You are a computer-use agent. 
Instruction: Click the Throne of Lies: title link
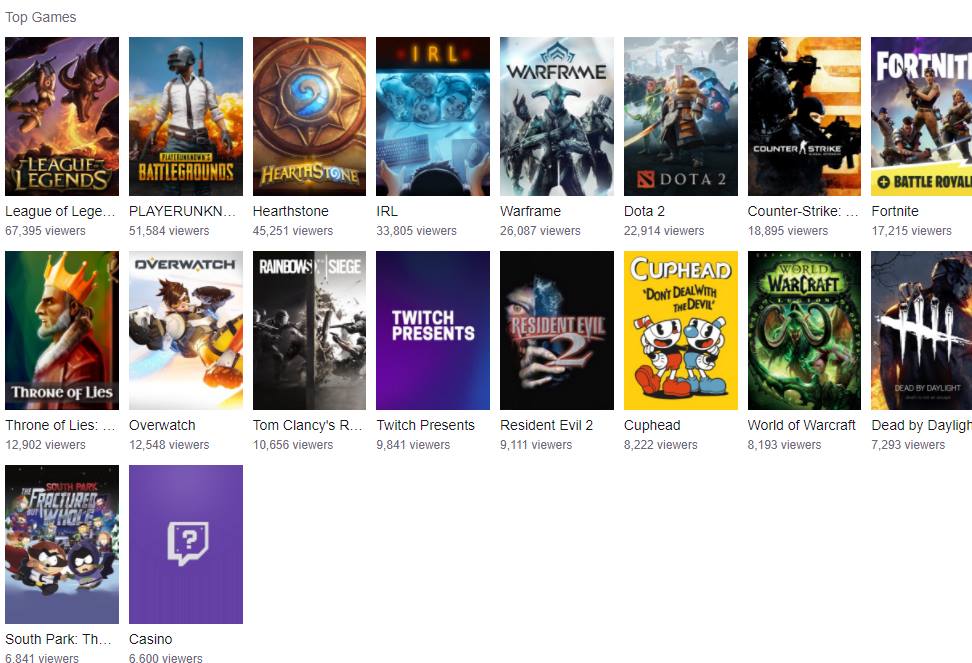(60, 426)
